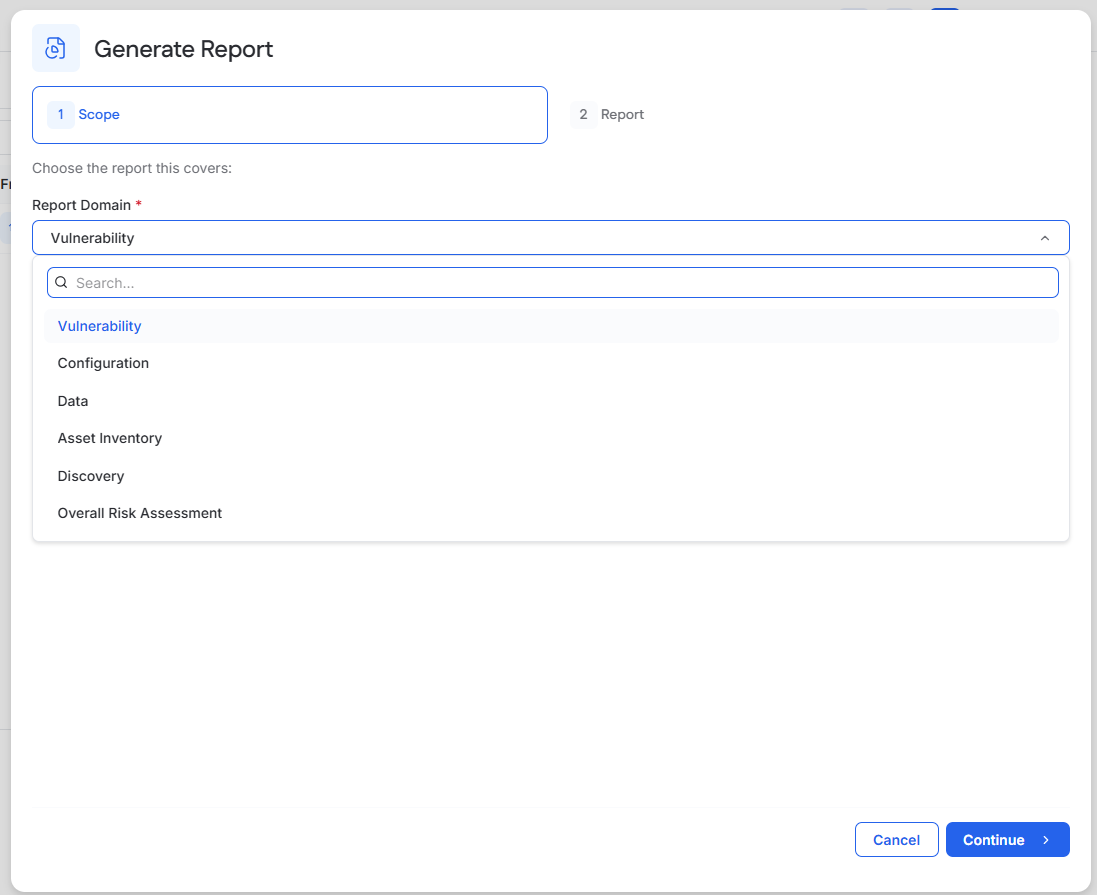
Task: Collapse dropdown using the chevron up arrow
Action: tap(1045, 238)
